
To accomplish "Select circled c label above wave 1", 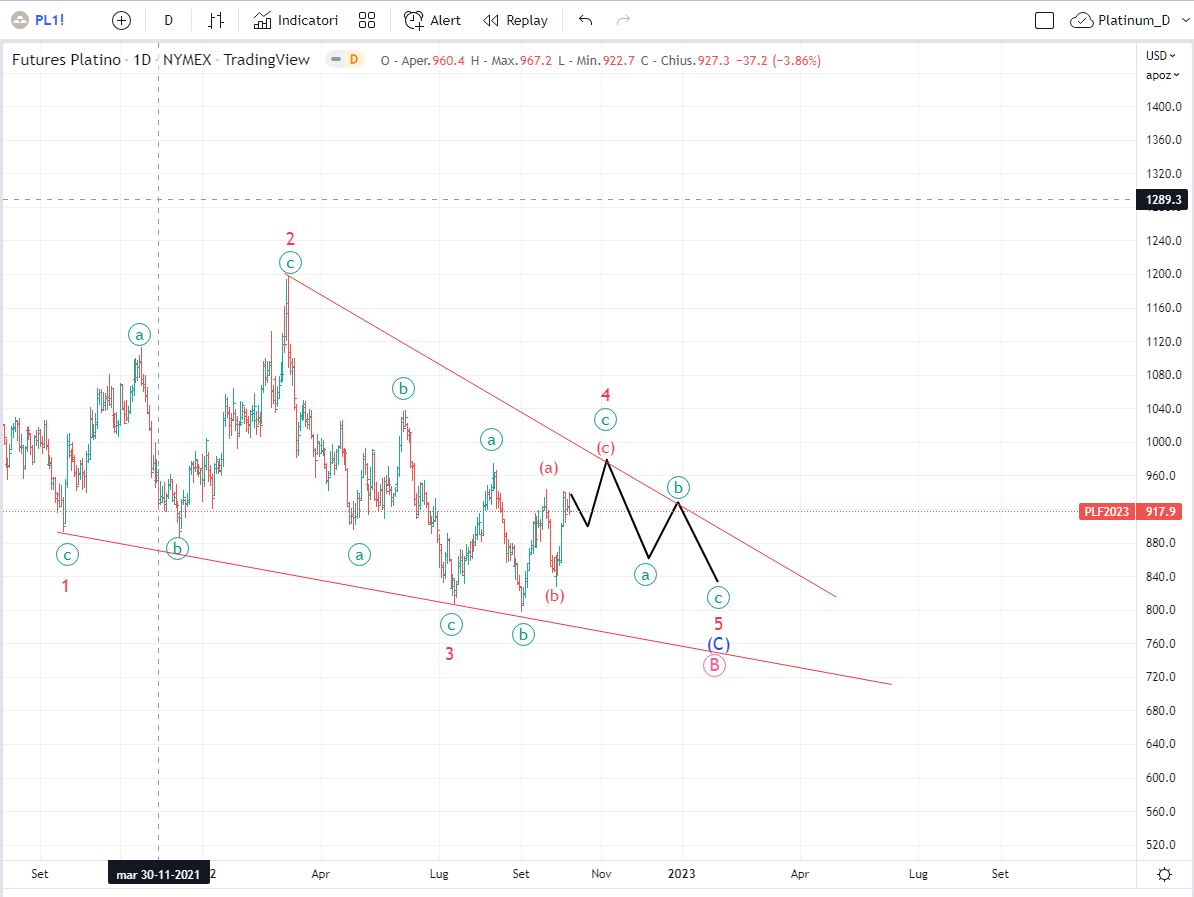I will (67, 555).
